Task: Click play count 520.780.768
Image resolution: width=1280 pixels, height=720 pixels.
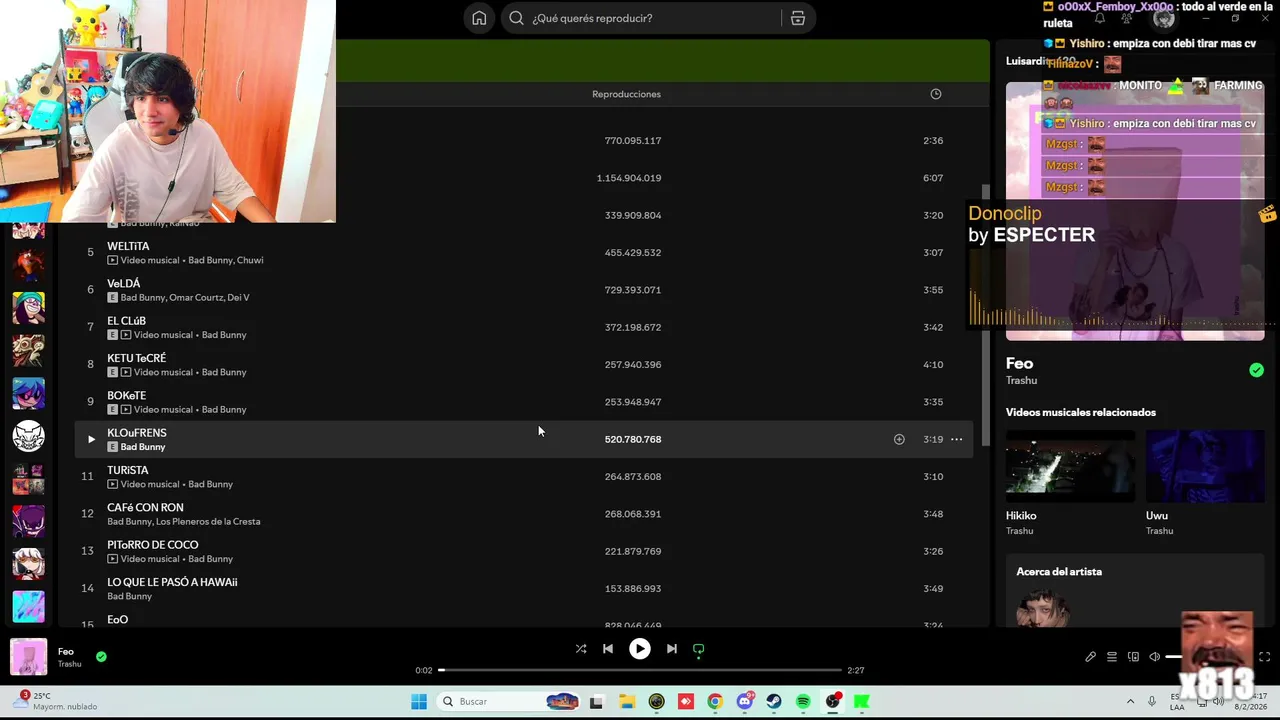Action: coord(633,439)
